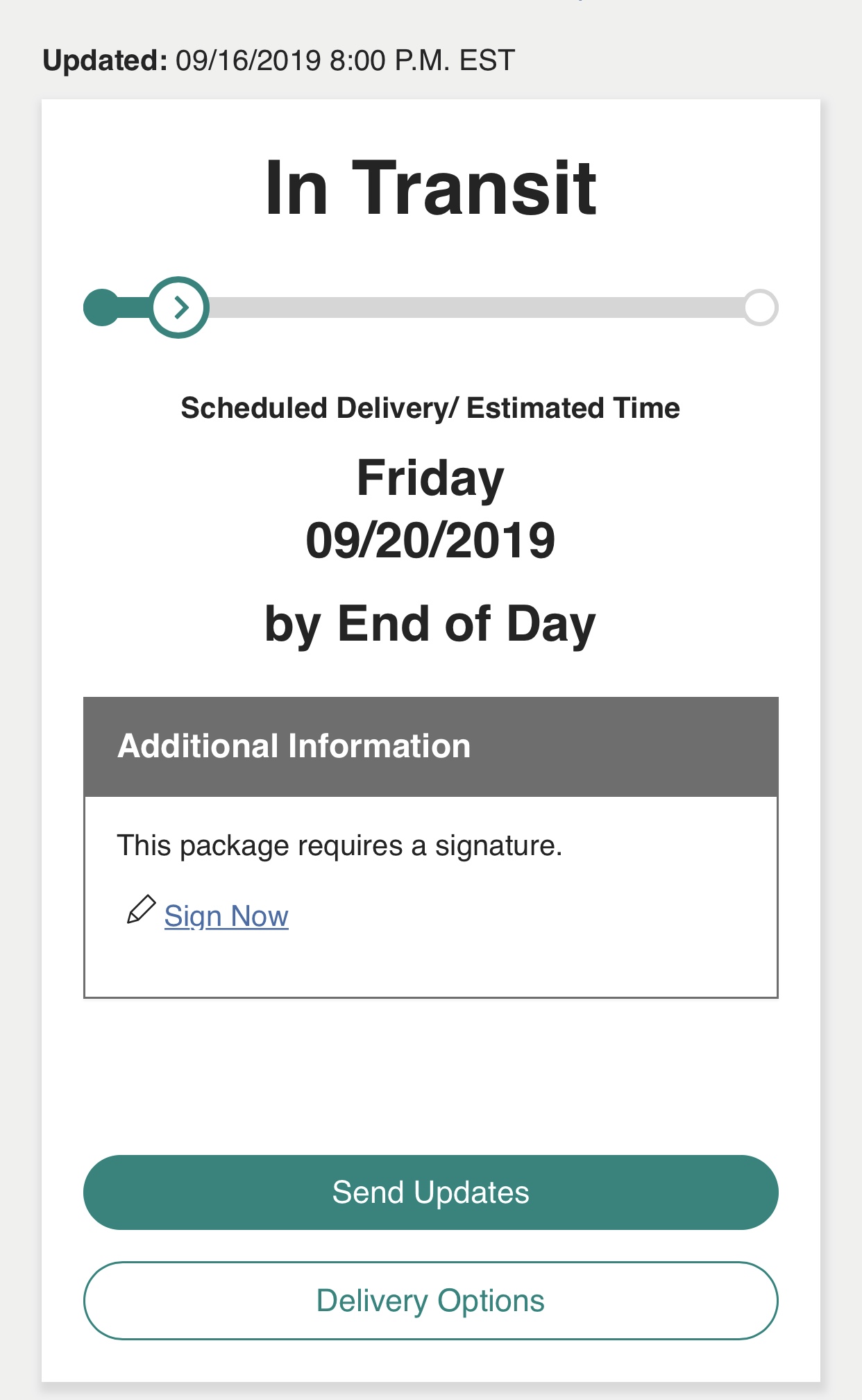Click empty space below Sign Now in the info box
This screenshot has height=1400, width=862.
tap(430, 965)
